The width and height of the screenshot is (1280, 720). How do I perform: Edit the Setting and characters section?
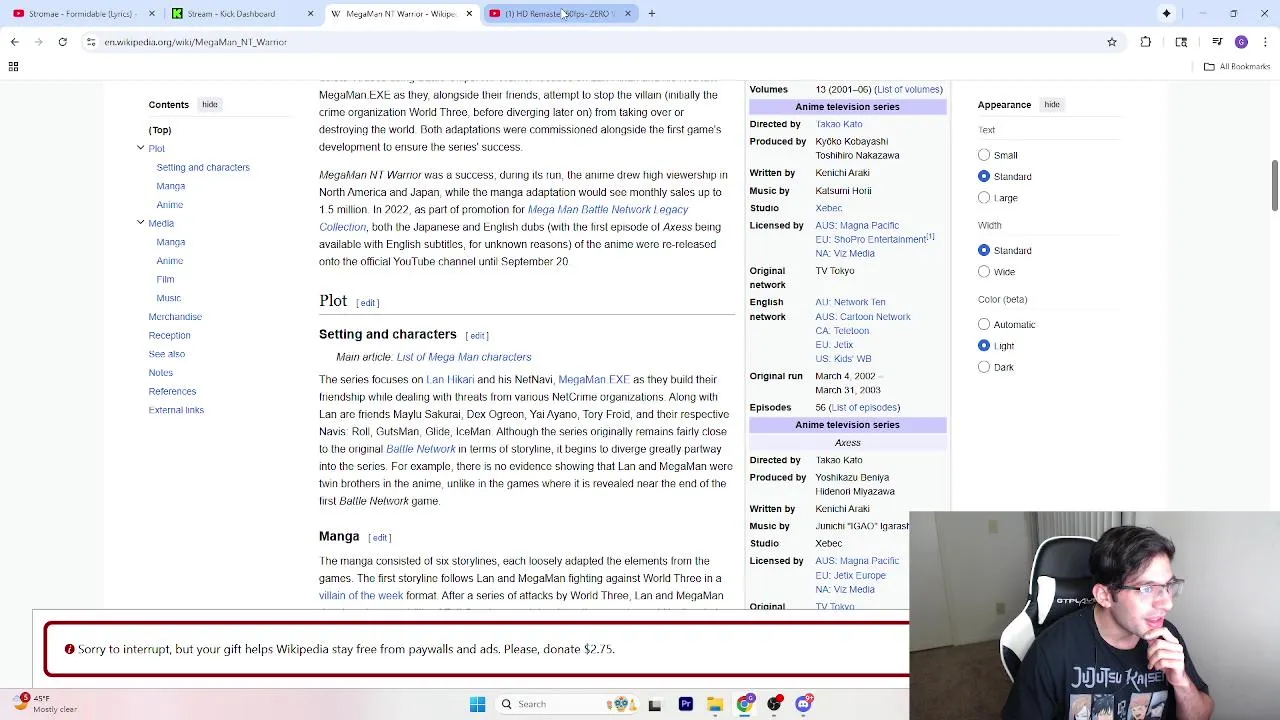[x=478, y=336]
